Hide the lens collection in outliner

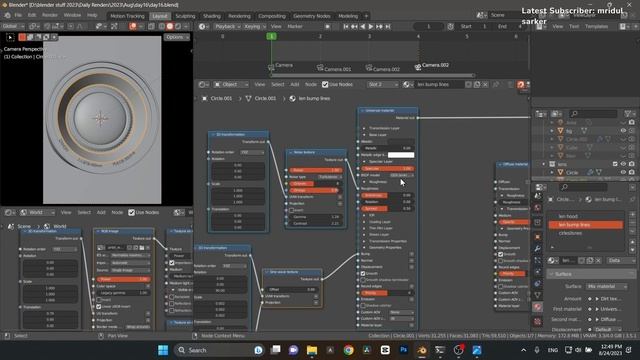pyautogui.click(x=623, y=164)
